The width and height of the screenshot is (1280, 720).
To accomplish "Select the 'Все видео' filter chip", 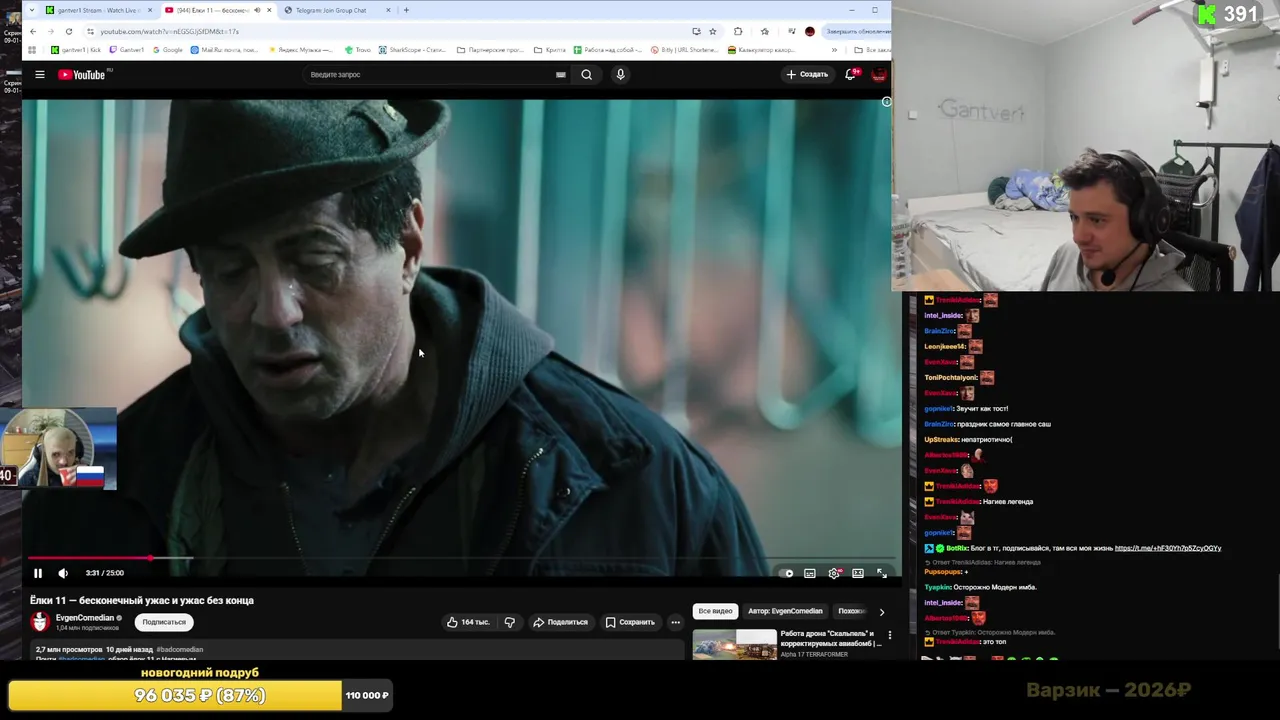I will [715, 611].
